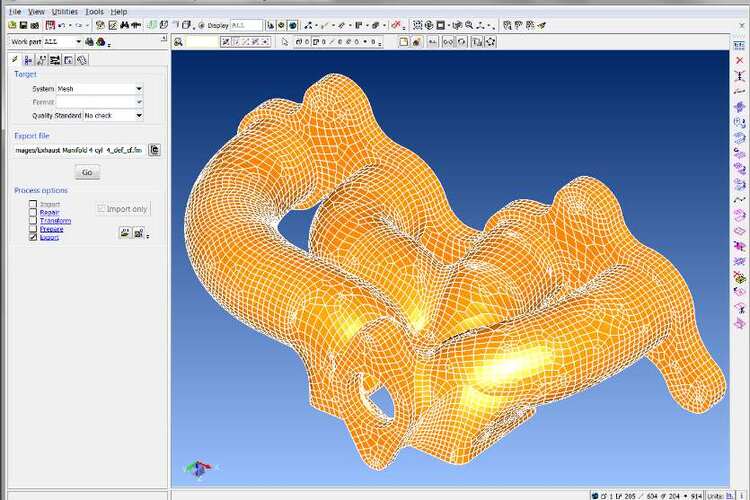Image resolution: width=750 pixels, height=500 pixels.
Task: Click the save icon in the top toolbar
Action: (x=22, y=24)
